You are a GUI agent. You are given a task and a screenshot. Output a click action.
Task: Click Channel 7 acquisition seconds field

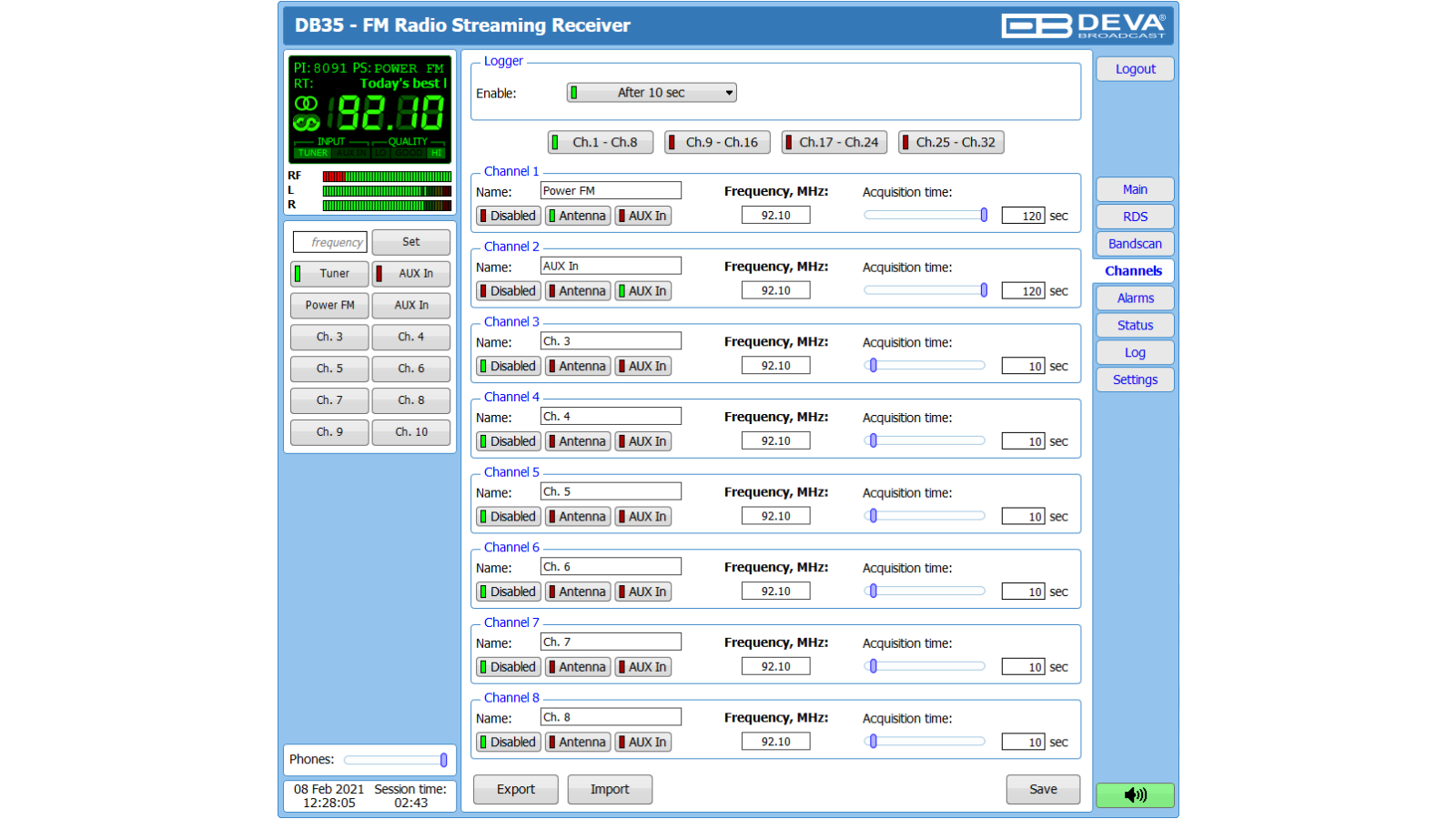coord(1023,667)
